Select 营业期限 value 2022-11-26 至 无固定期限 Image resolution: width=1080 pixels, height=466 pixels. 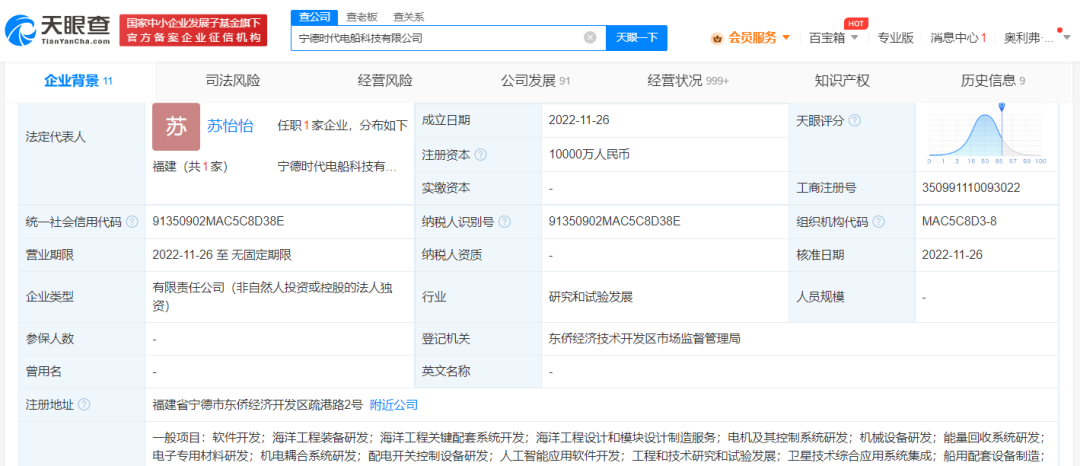222,255
